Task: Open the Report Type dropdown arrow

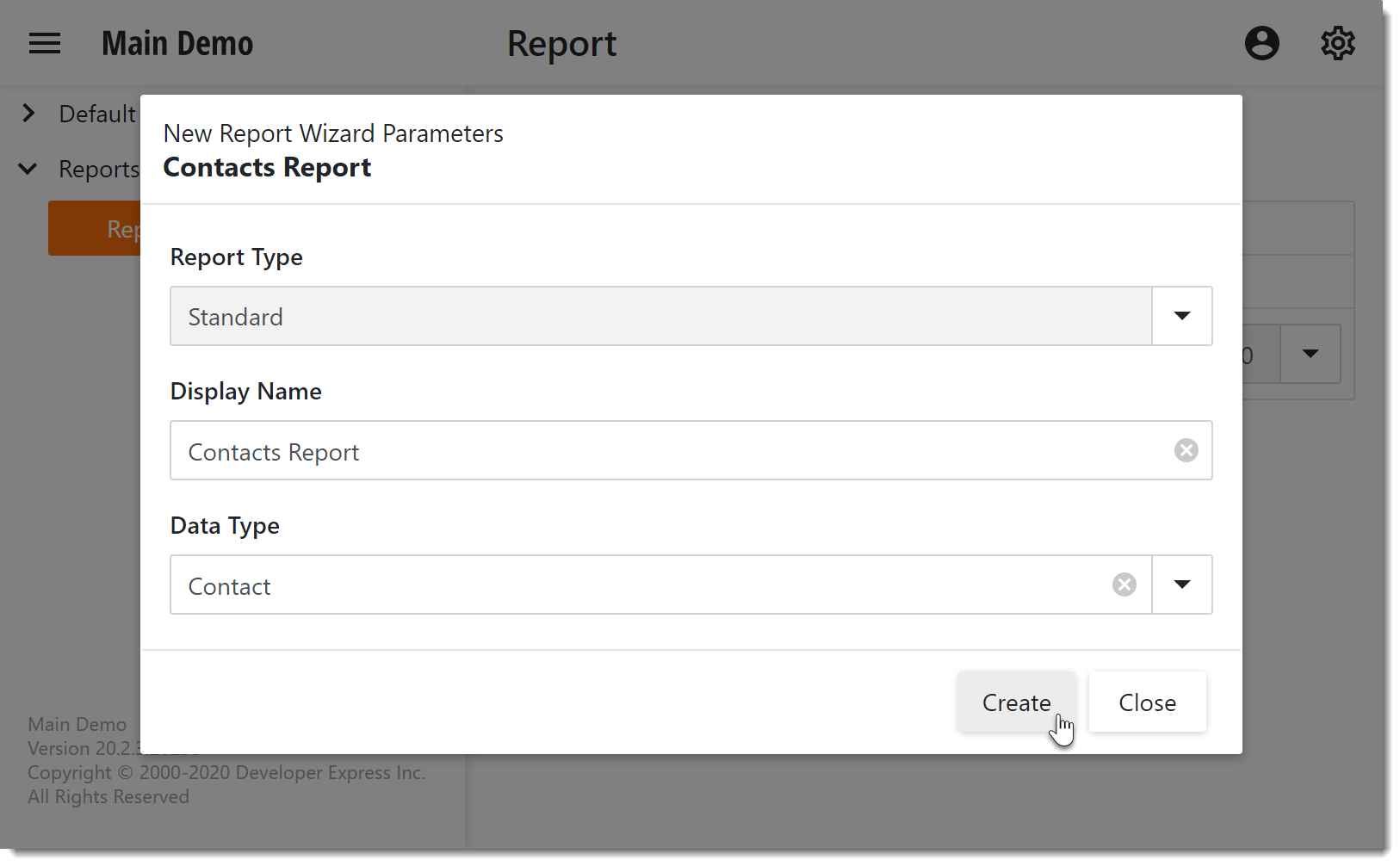Action: coord(1181,316)
